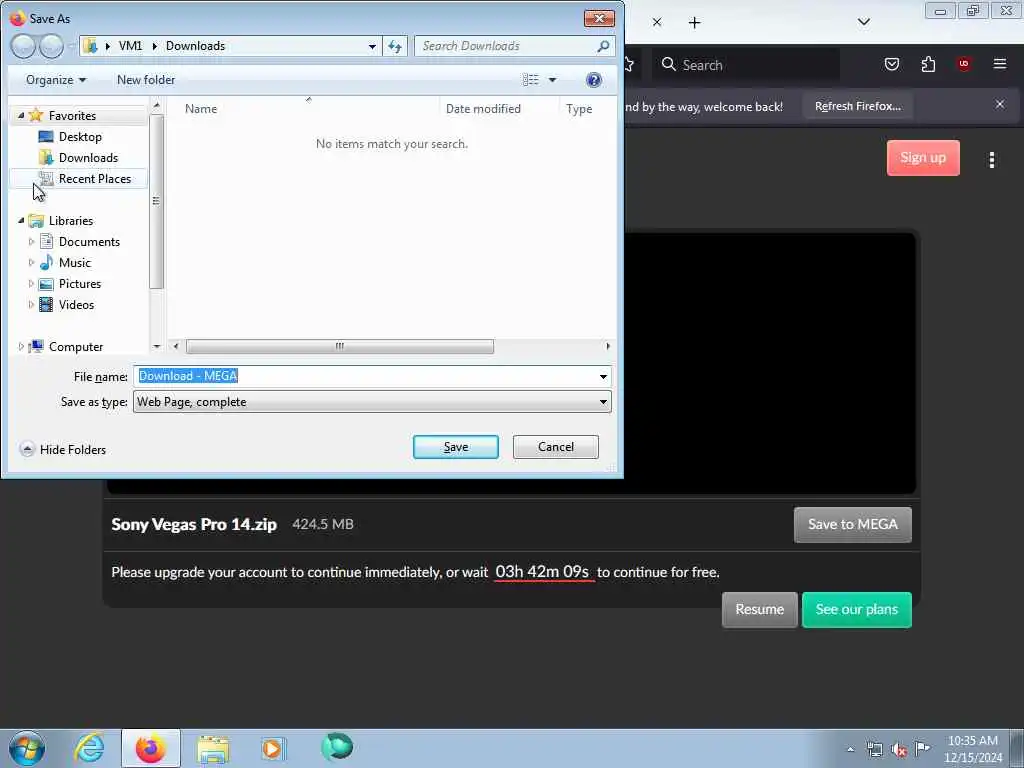Viewport: 1024px width, 768px height.
Task: Launch Internet Explorer from taskbar
Action: tap(89, 748)
